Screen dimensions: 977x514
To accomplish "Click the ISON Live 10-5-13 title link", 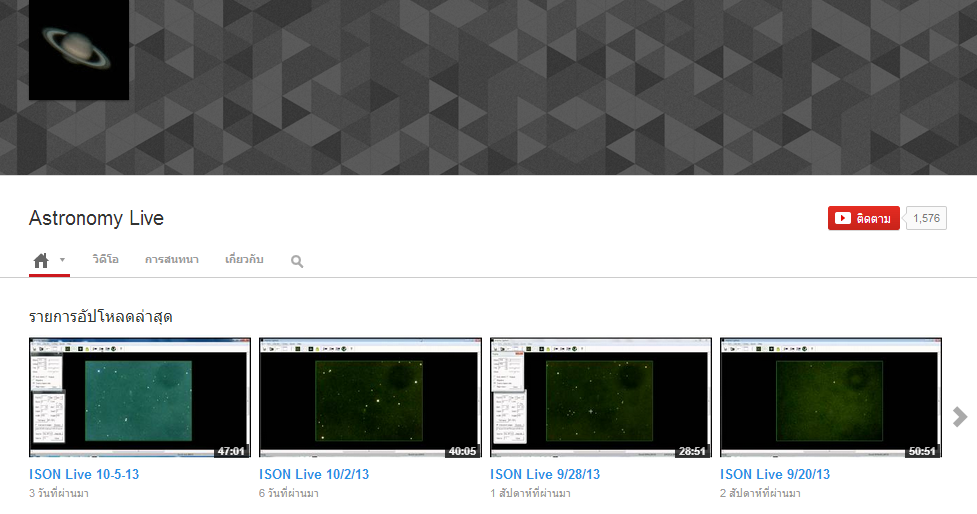I will point(84,474).
